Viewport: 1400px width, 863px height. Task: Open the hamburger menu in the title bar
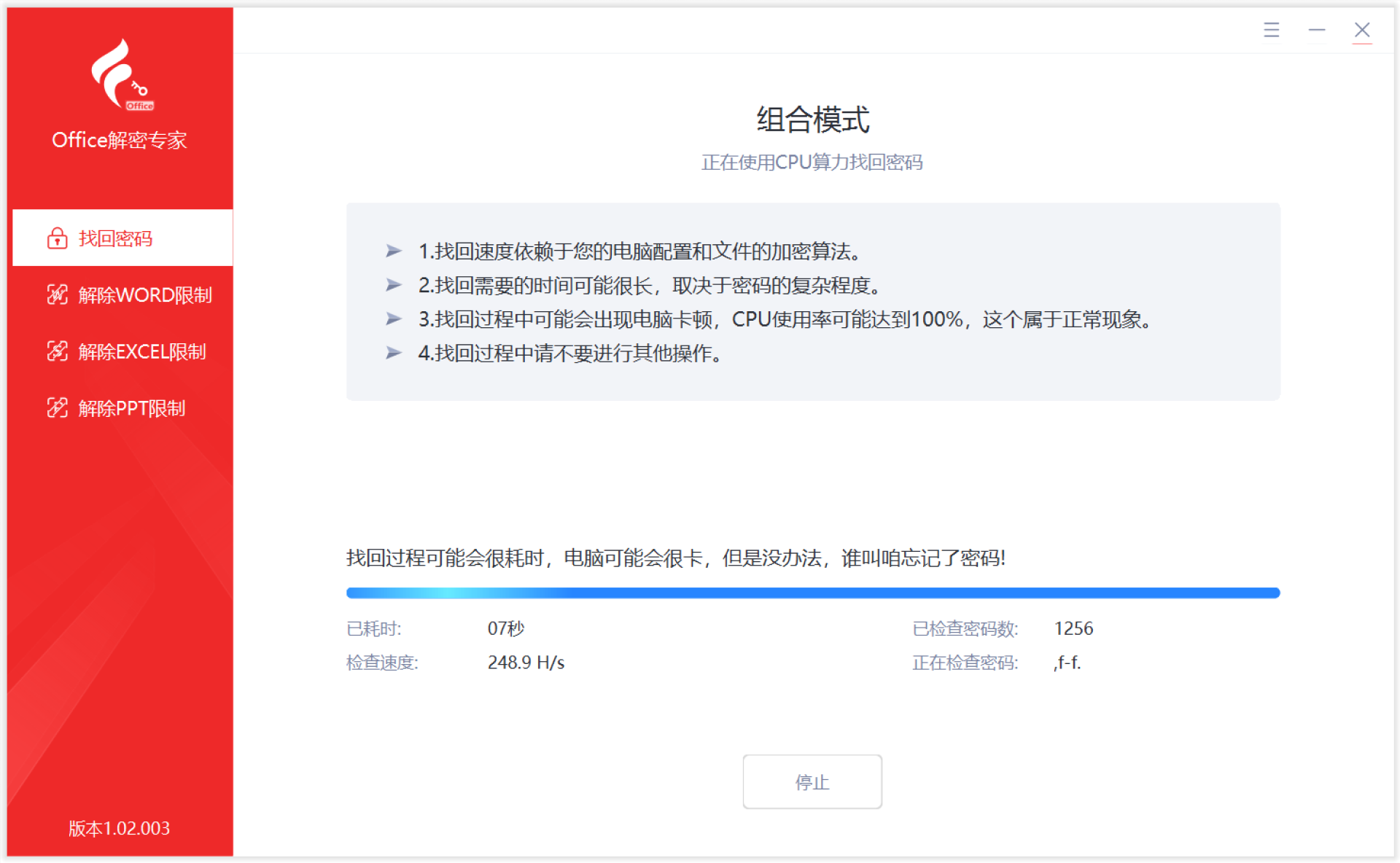coord(1271,30)
